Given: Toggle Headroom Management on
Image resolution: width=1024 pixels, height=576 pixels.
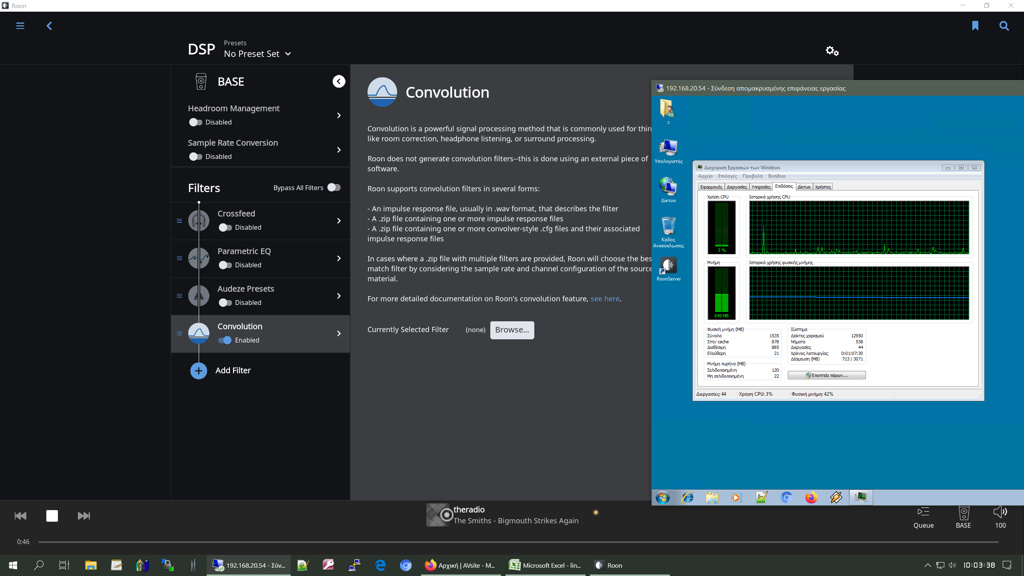Looking at the screenshot, I should click(x=195, y=122).
